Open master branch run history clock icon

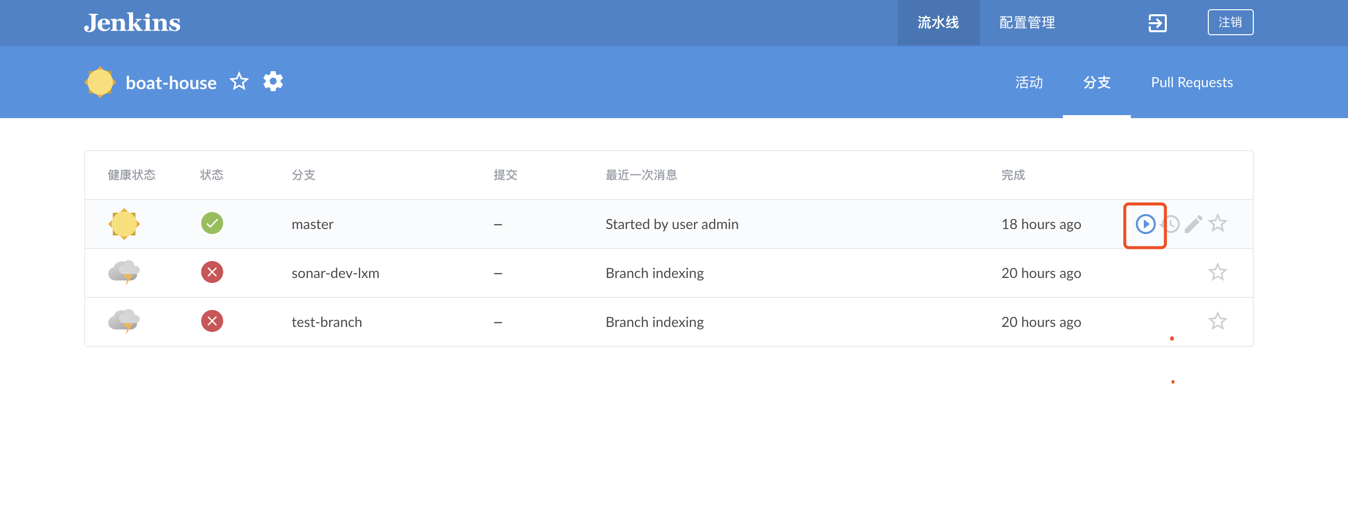1170,224
